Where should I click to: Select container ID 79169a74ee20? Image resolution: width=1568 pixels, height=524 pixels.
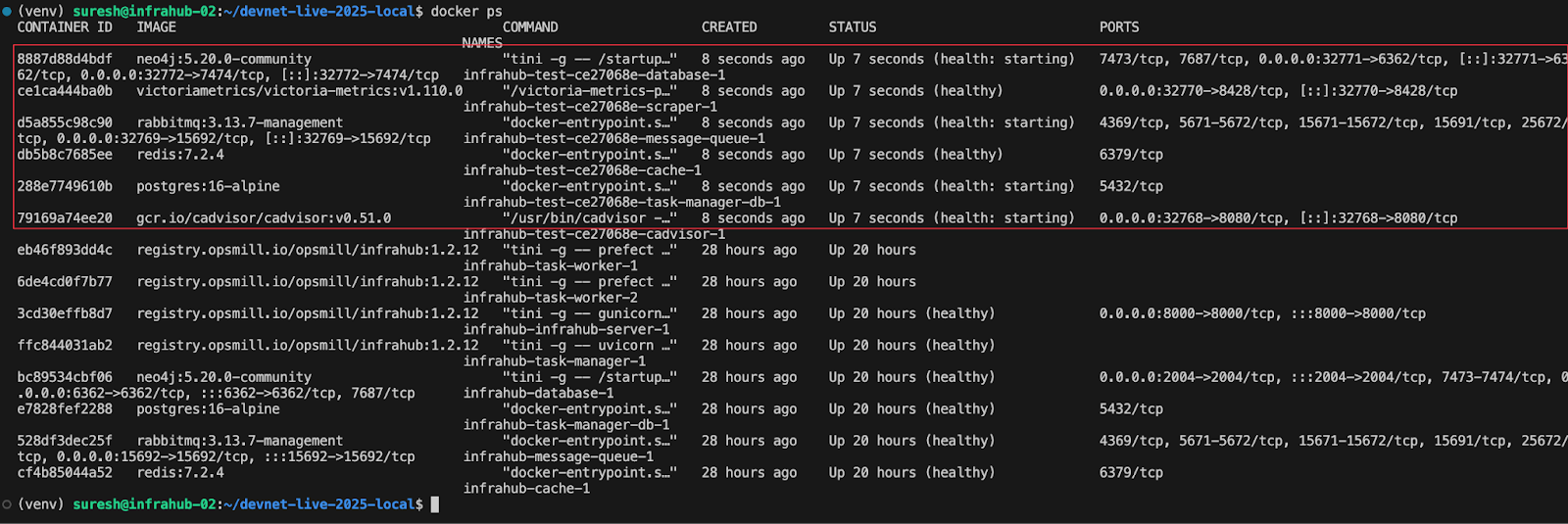point(65,218)
